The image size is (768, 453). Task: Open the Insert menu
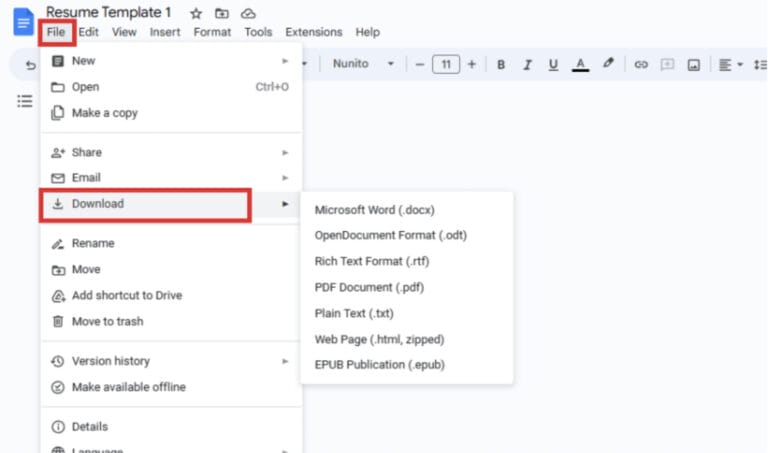(x=165, y=32)
